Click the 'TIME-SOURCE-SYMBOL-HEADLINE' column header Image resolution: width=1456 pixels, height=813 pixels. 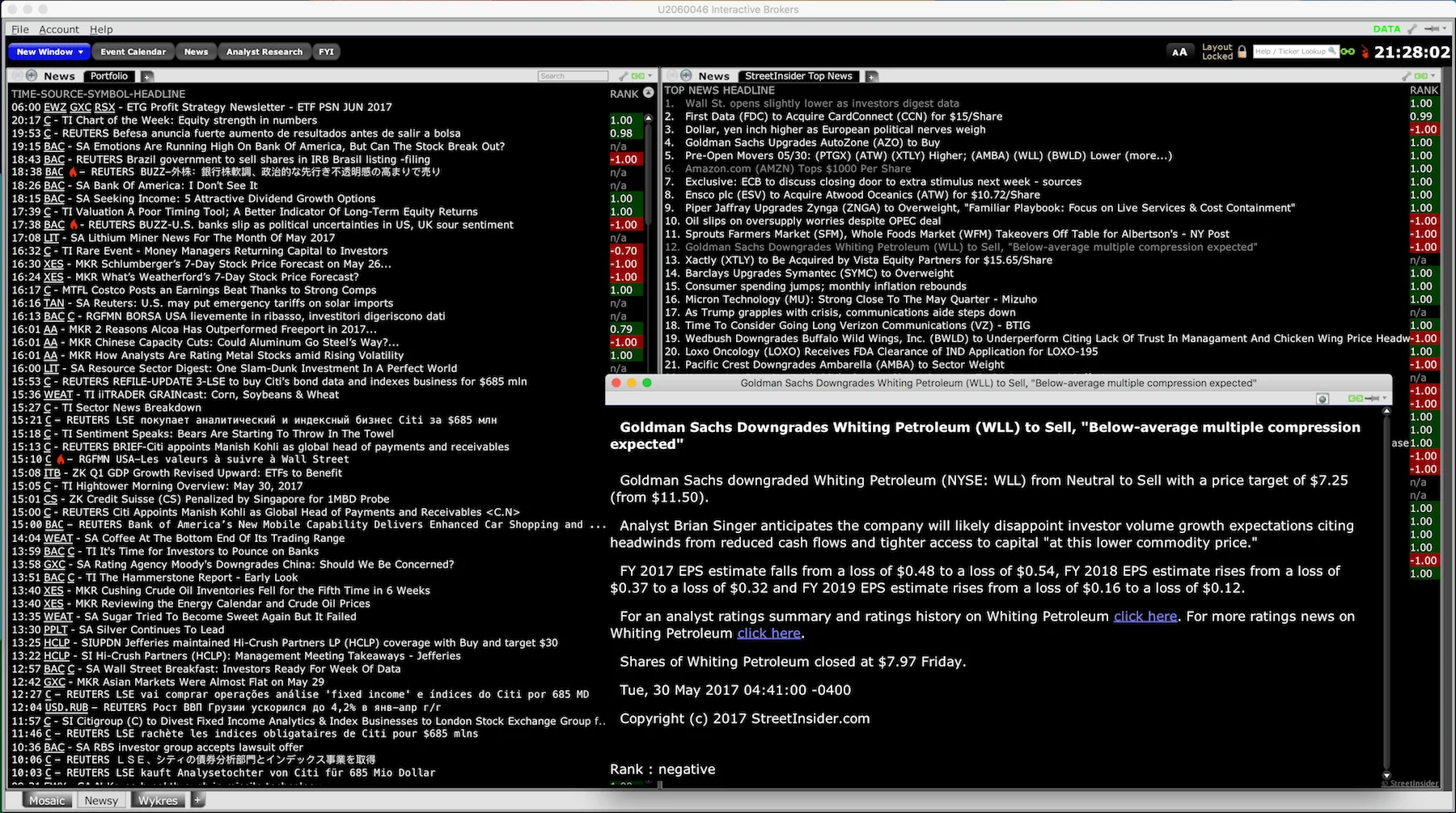99,94
